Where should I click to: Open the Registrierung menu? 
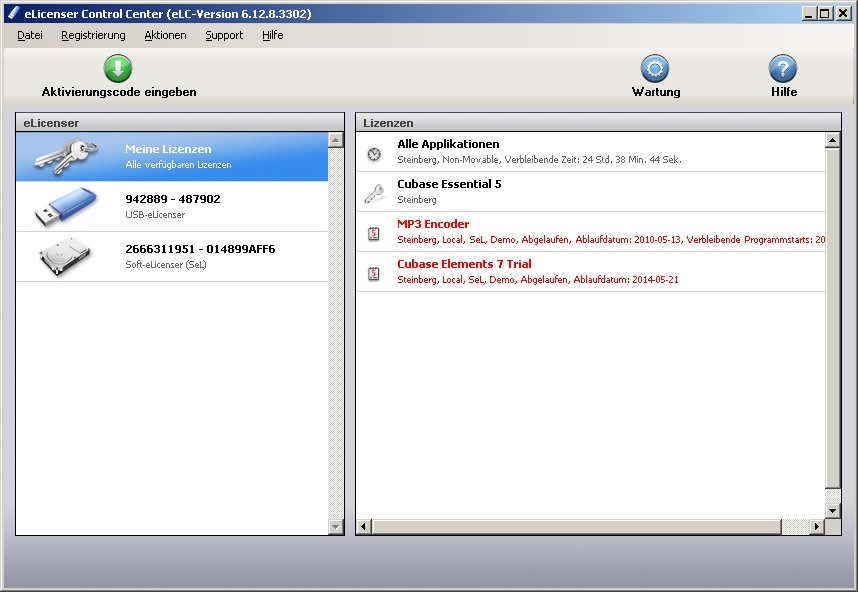click(x=93, y=35)
